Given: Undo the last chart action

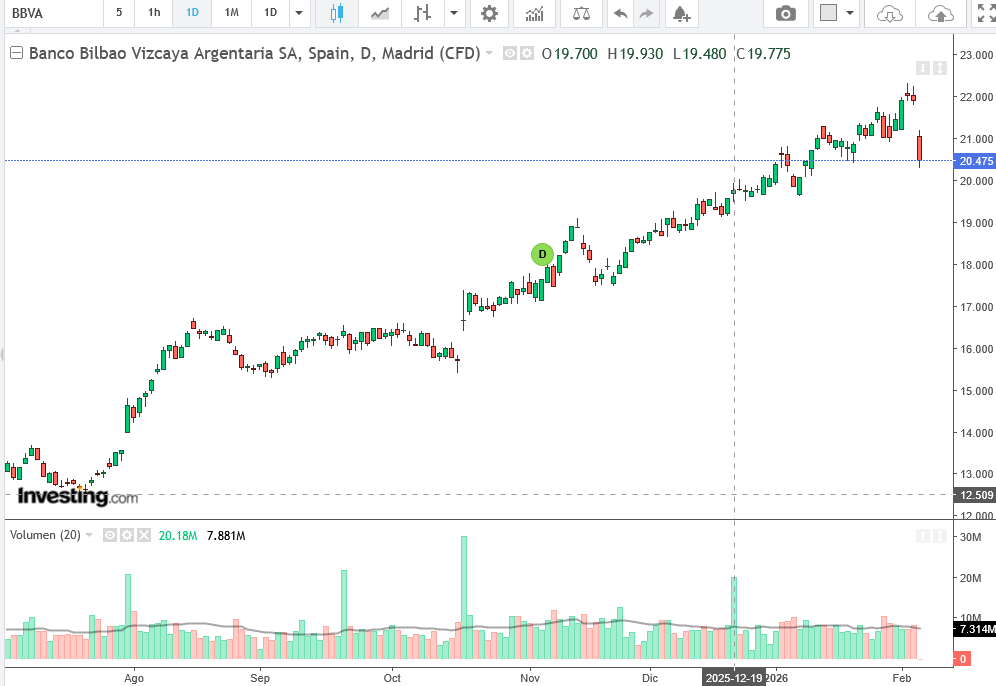Looking at the screenshot, I should pos(620,13).
